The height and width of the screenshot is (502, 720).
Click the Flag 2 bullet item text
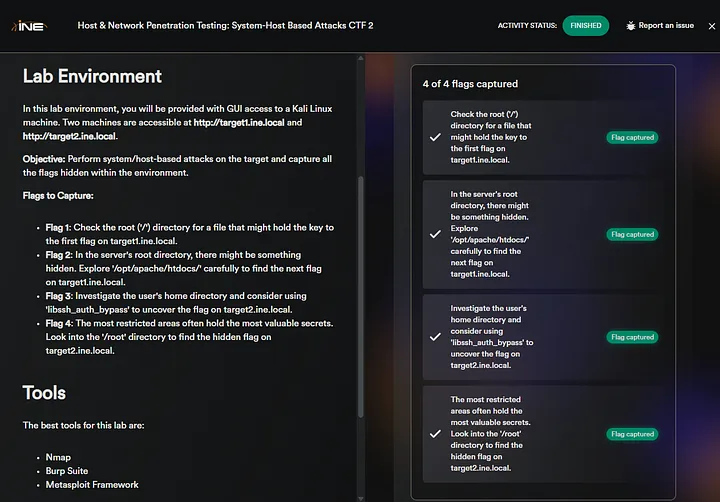(x=184, y=268)
